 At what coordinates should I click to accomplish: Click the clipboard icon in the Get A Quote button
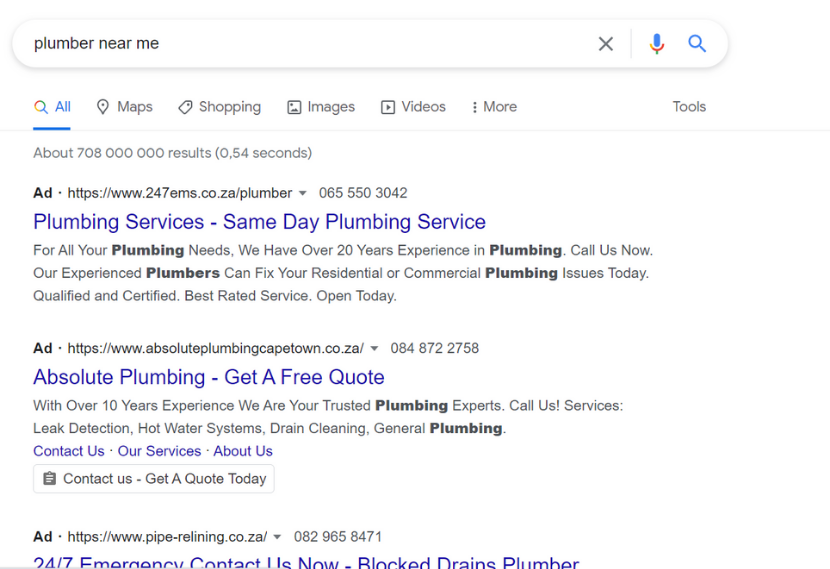point(49,478)
